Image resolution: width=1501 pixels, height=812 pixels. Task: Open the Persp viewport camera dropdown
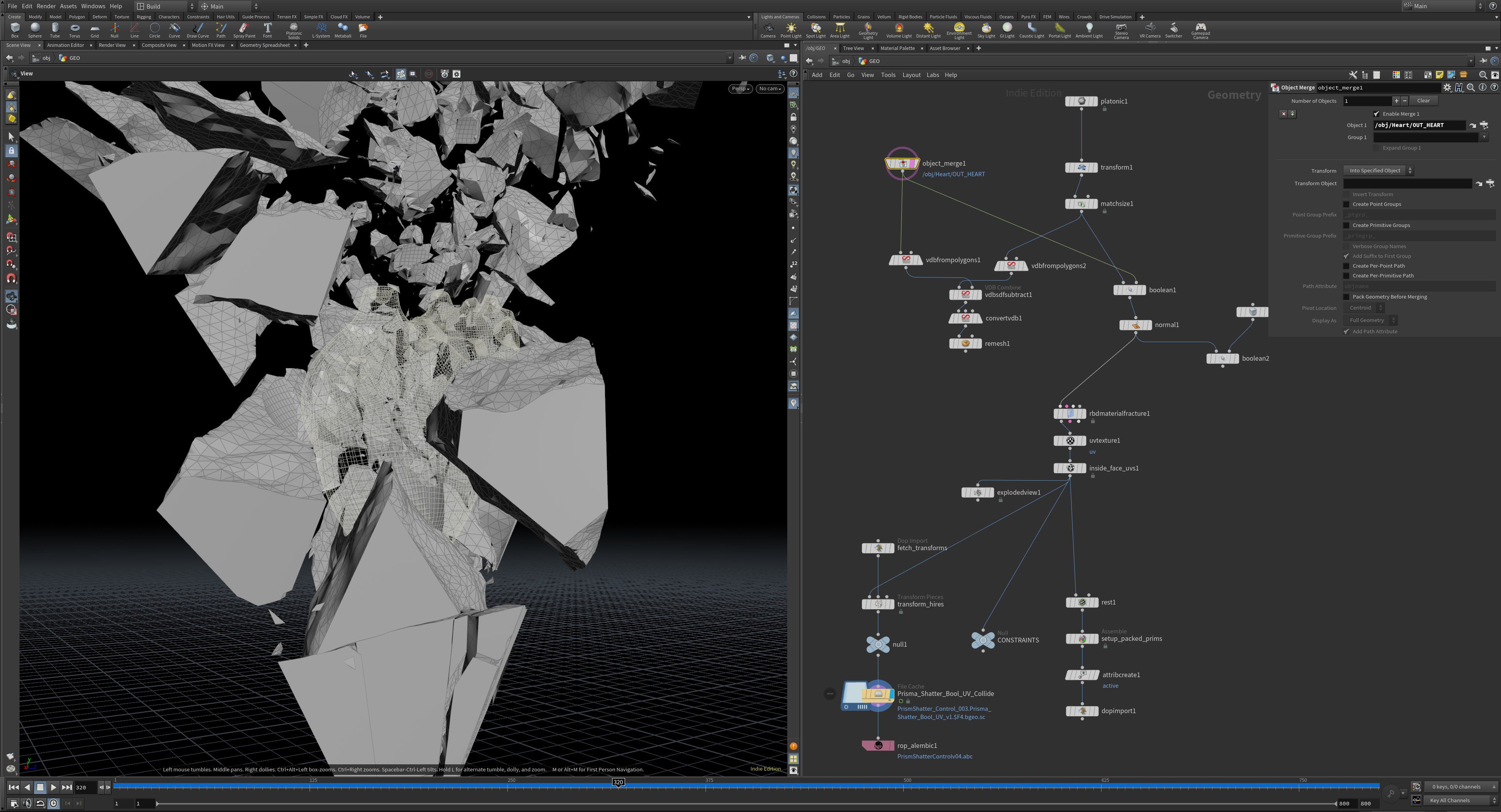click(x=740, y=89)
